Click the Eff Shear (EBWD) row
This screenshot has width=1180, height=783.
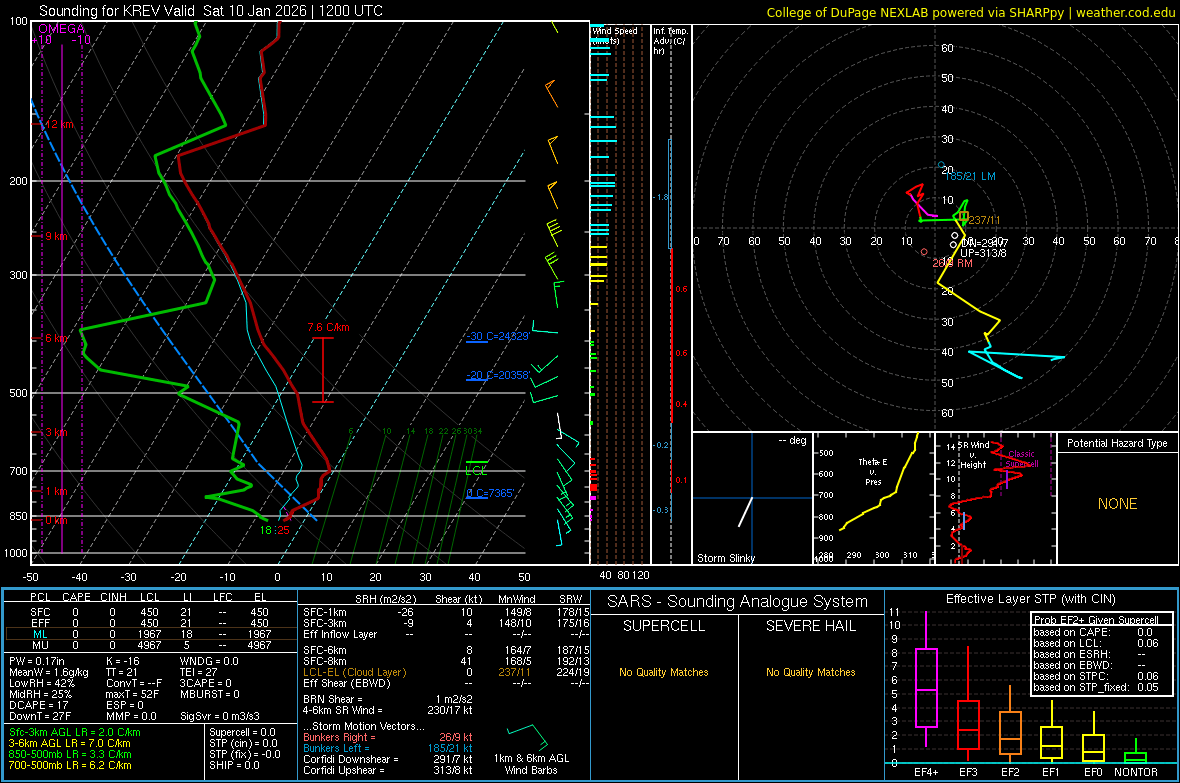446,683
